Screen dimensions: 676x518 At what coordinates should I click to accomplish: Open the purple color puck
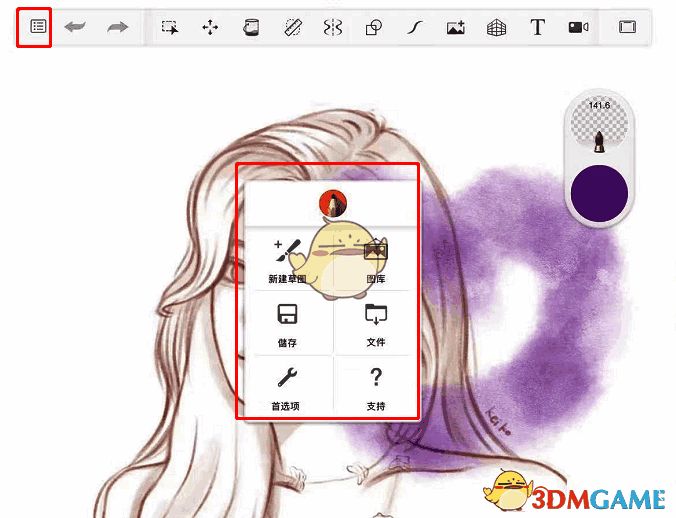[x=599, y=193]
